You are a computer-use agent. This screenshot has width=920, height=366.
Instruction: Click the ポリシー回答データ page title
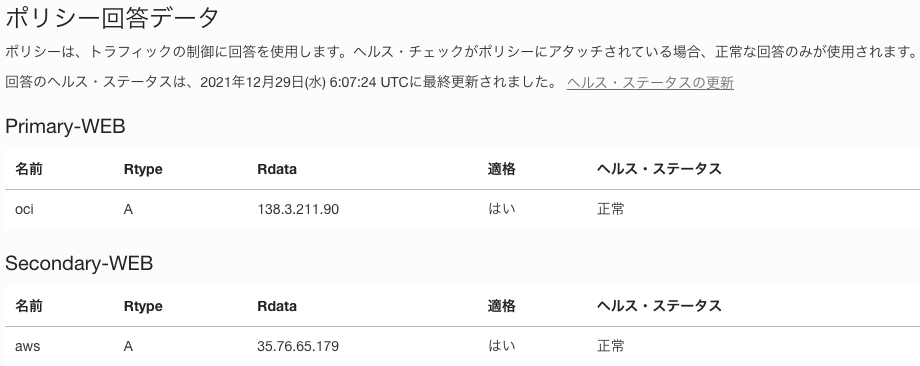tap(111, 18)
